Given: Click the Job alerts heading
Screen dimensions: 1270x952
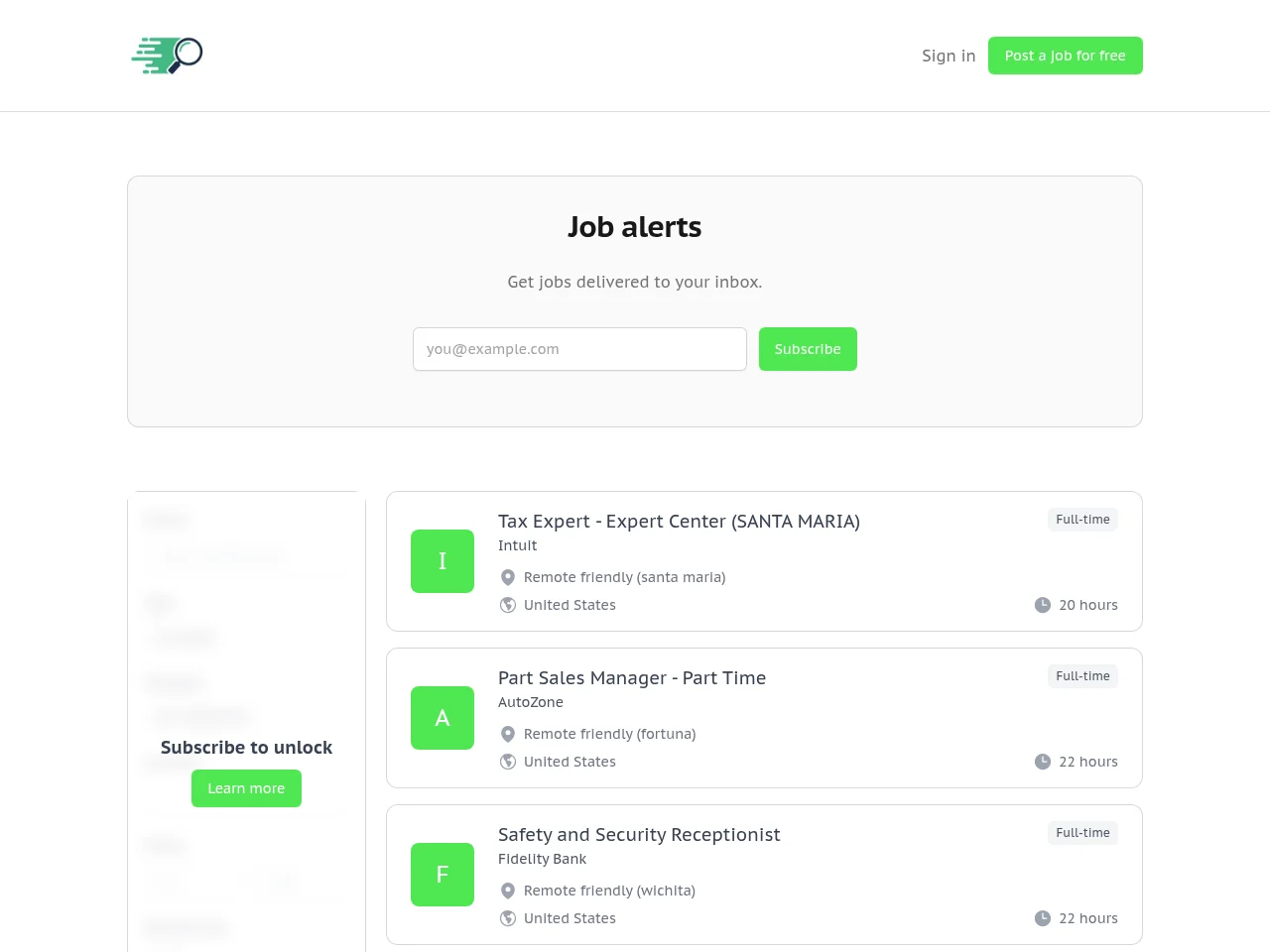Looking at the screenshot, I should (635, 227).
